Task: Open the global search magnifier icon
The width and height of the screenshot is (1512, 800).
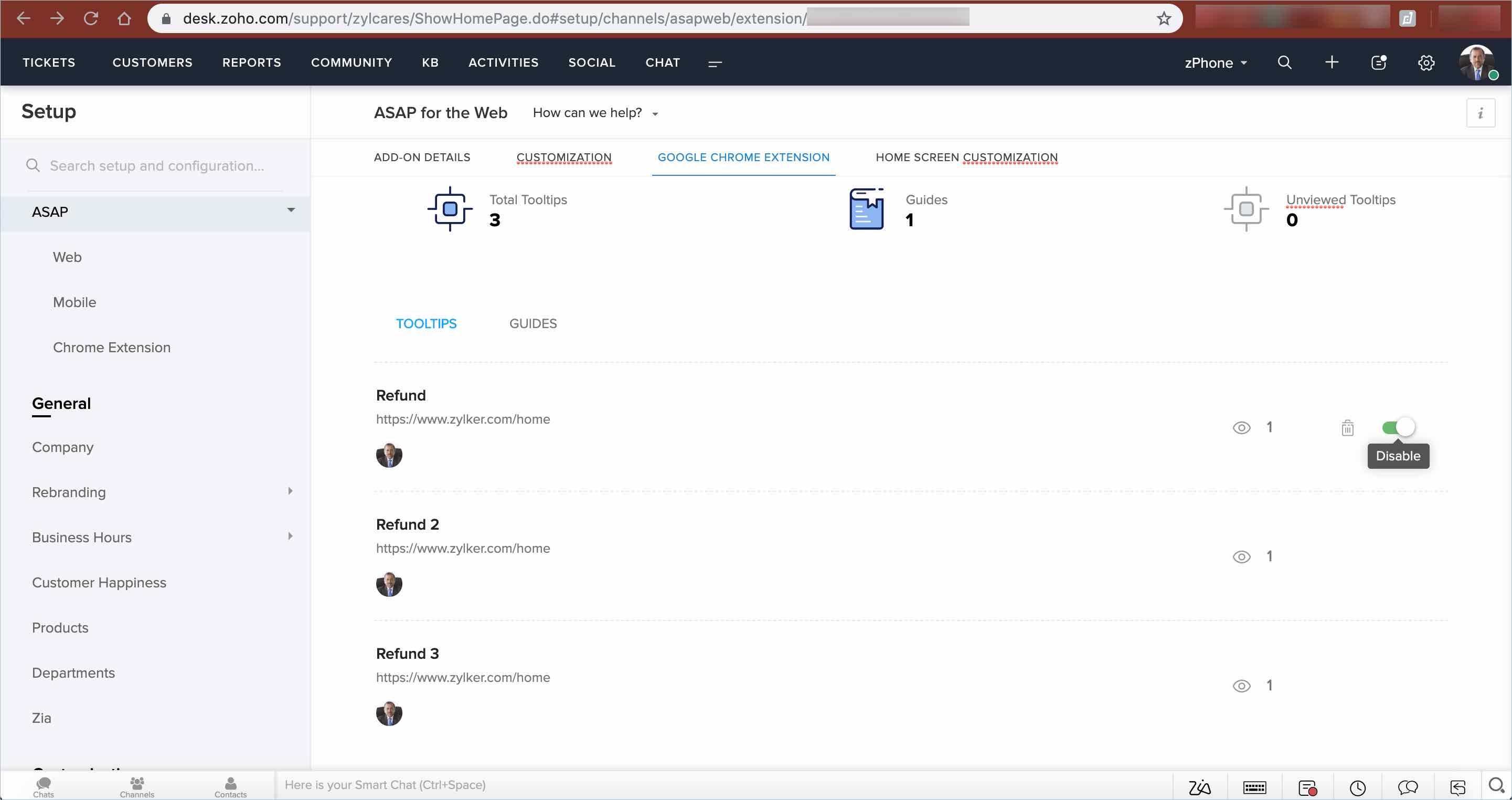Action: [x=1284, y=63]
